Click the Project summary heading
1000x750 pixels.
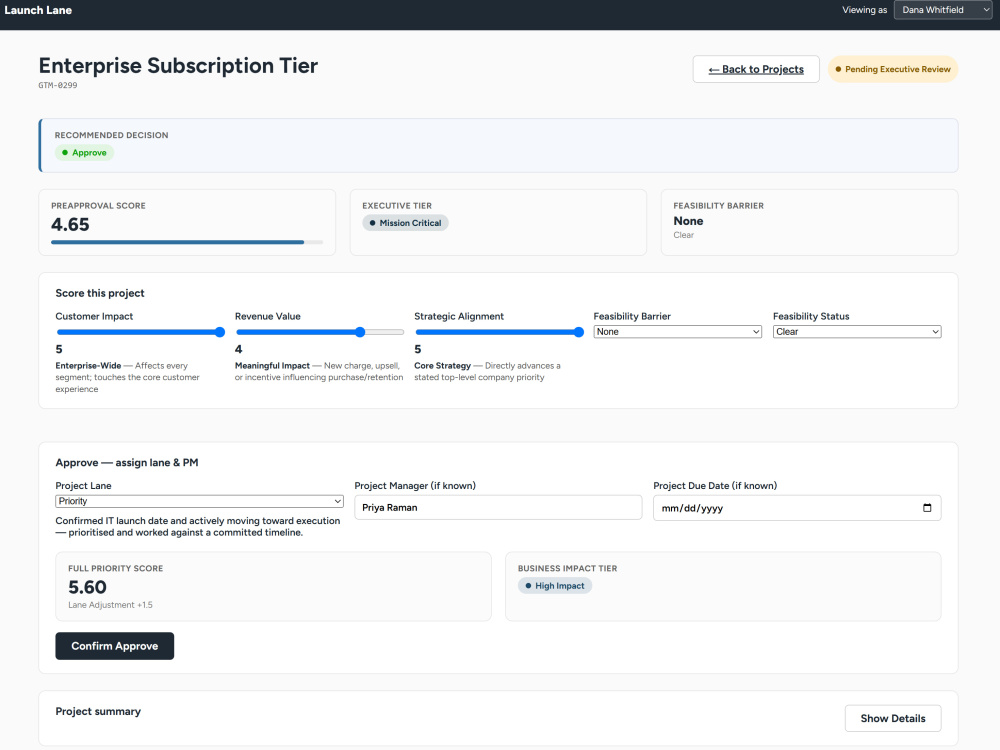tap(98, 712)
